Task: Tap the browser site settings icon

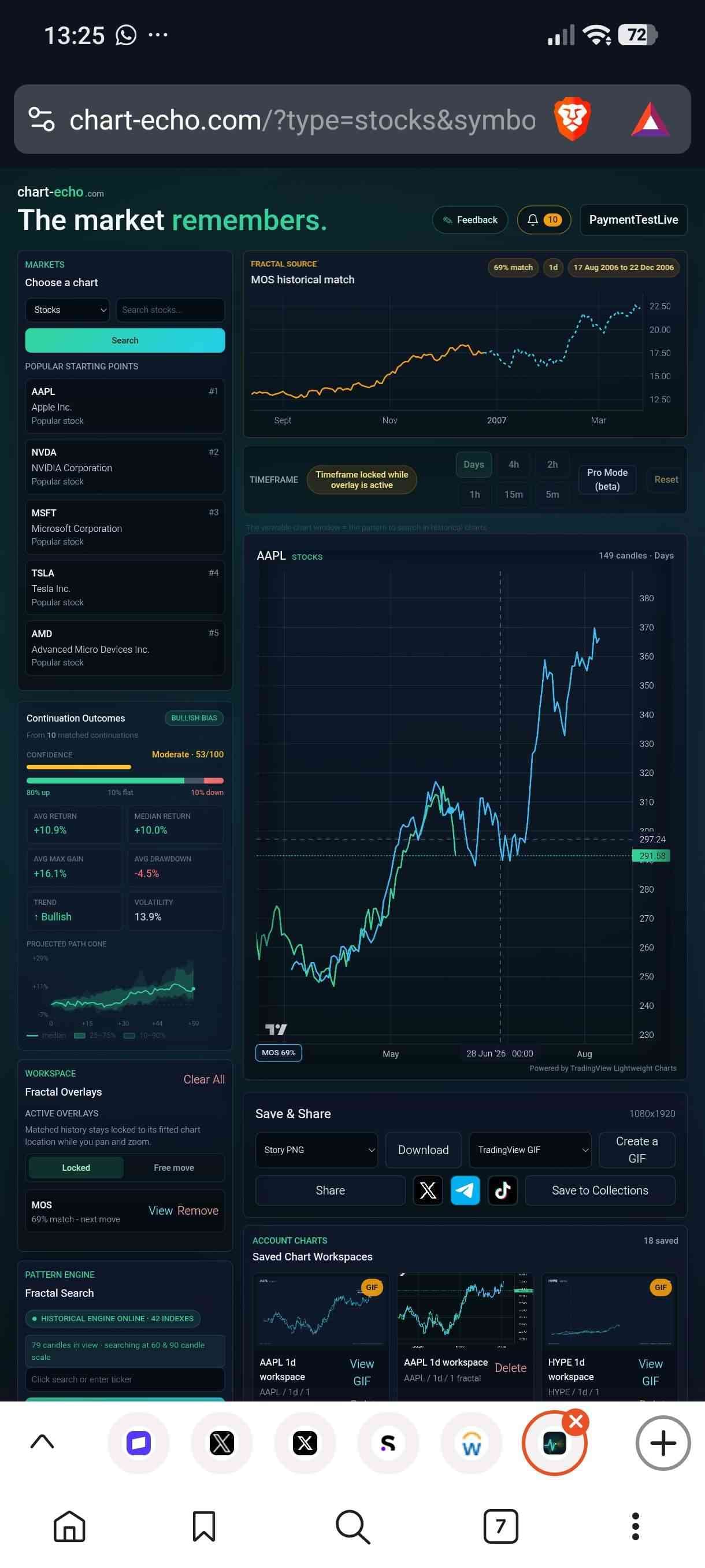Action: (x=42, y=119)
